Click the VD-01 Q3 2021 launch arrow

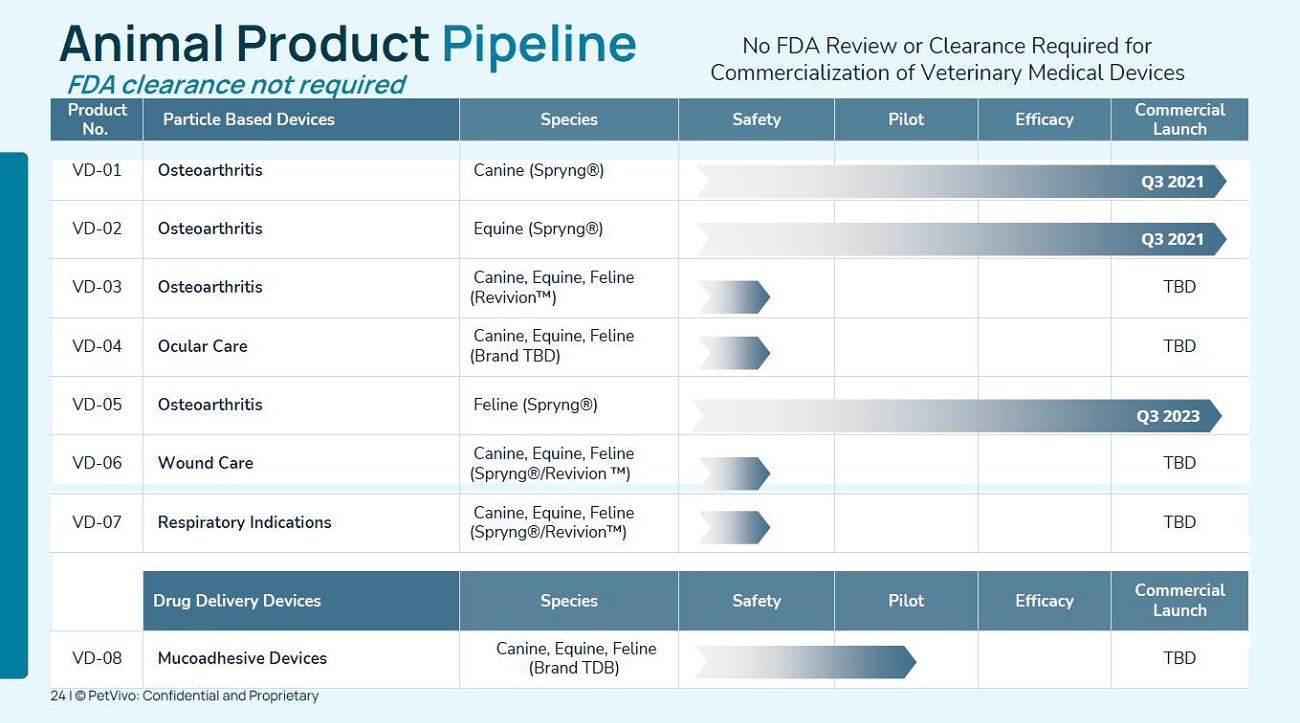(961, 181)
